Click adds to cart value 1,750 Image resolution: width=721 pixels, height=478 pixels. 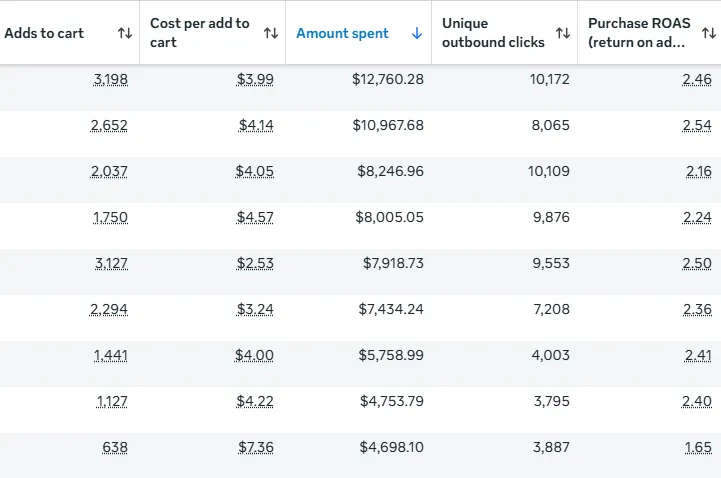coord(110,217)
